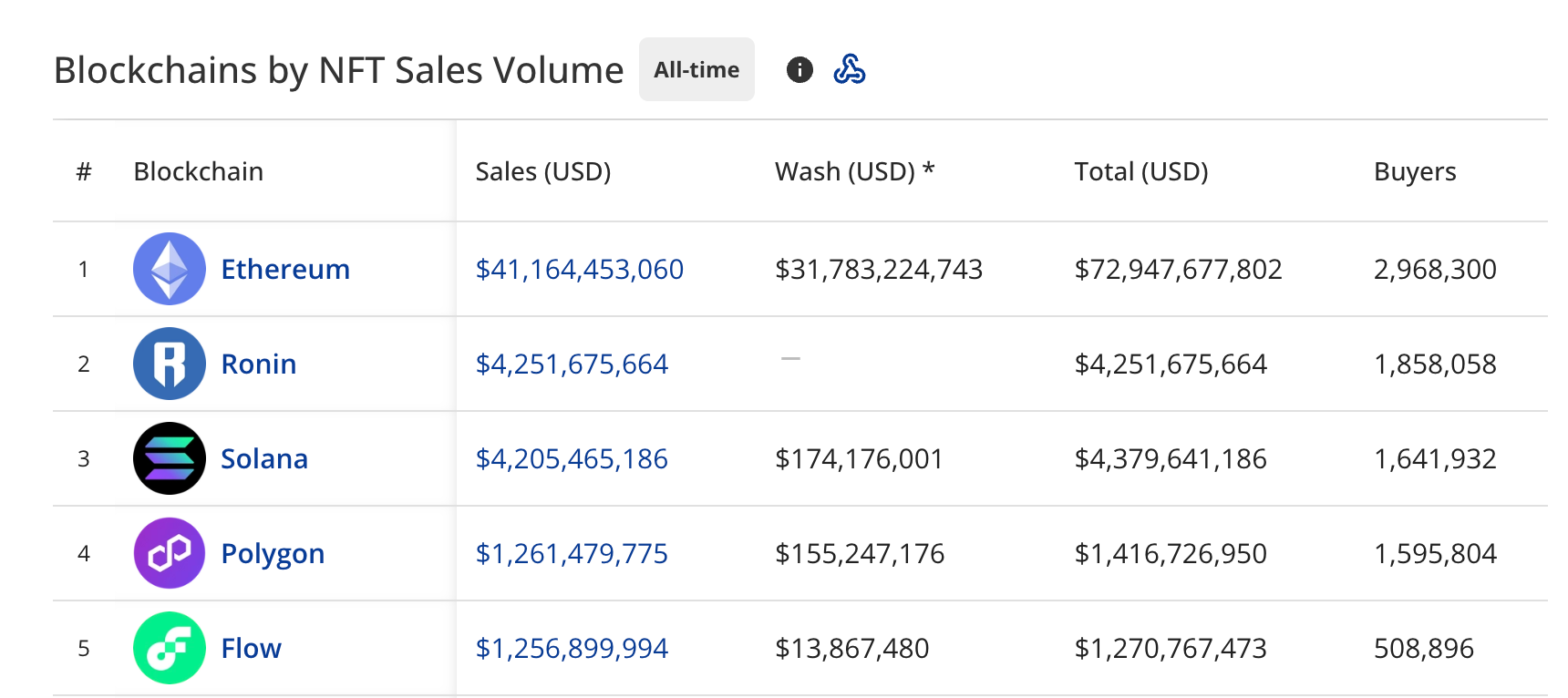Open the All-time period selector
Screen dimensions: 1568x698
coord(696,70)
